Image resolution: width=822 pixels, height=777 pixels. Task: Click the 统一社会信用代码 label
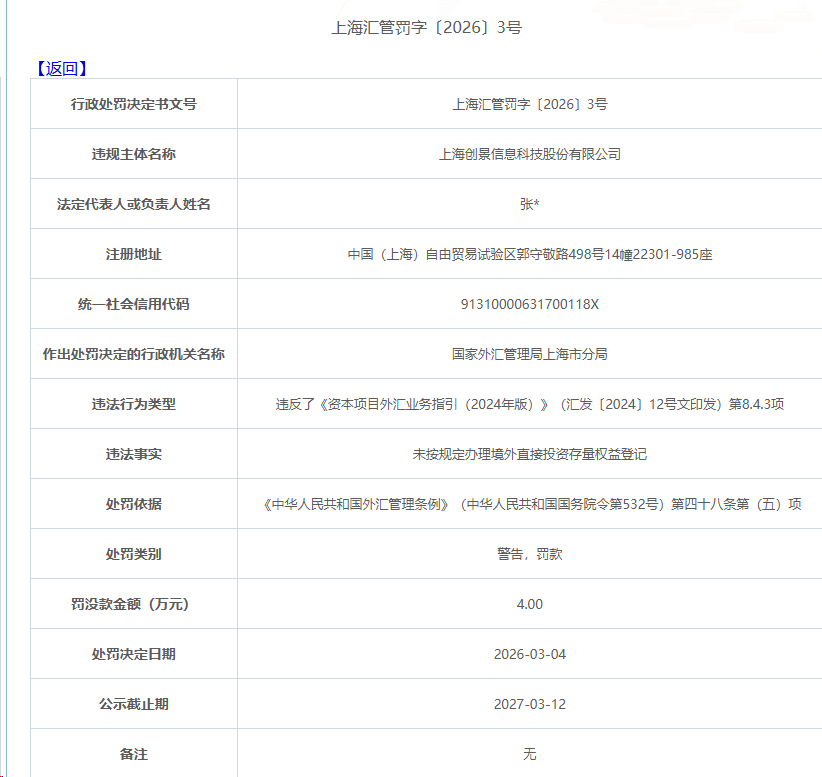point(134,304)
